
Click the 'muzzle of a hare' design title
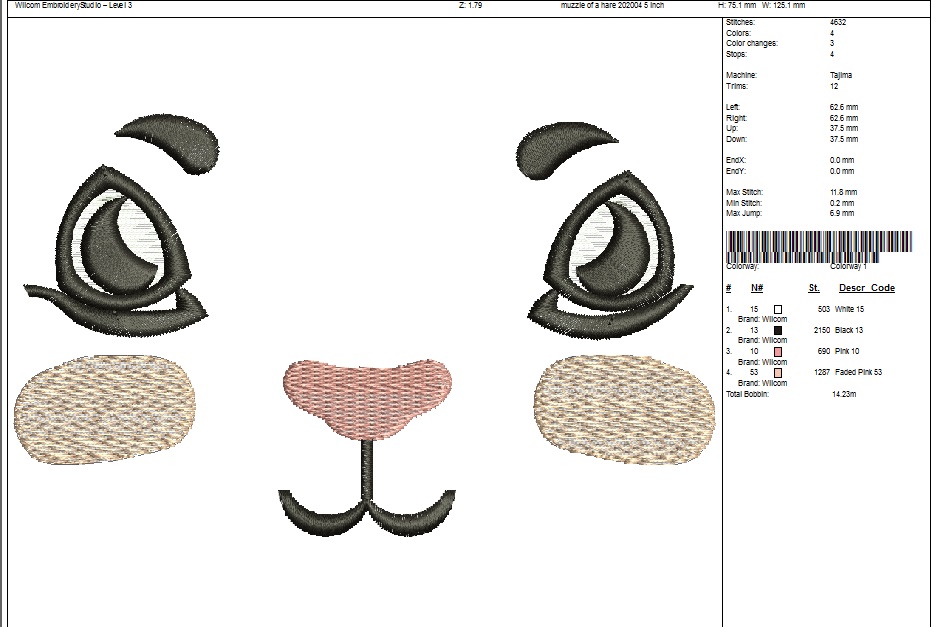click(x=612, y=5)
